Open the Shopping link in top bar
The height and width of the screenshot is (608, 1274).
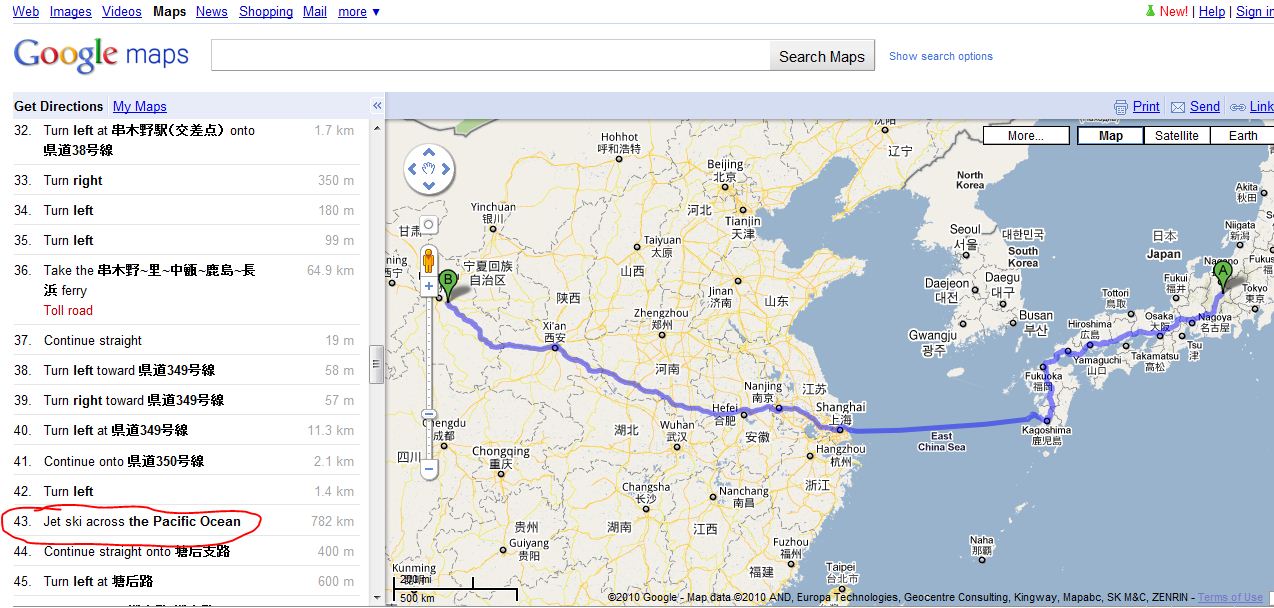[266, 12]
